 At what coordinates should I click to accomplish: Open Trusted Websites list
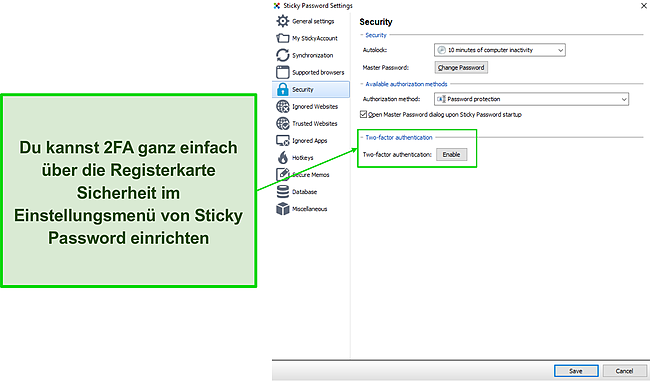315,124
